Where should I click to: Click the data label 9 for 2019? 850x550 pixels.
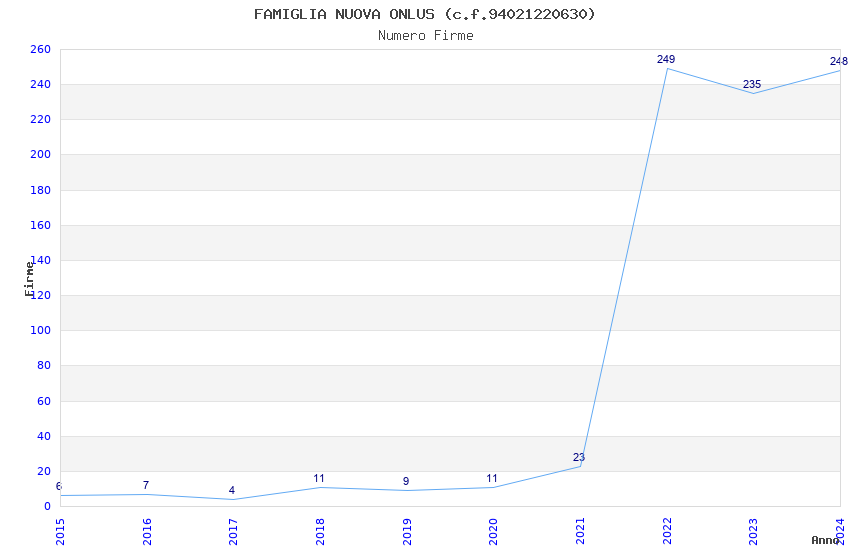point(406,481)
